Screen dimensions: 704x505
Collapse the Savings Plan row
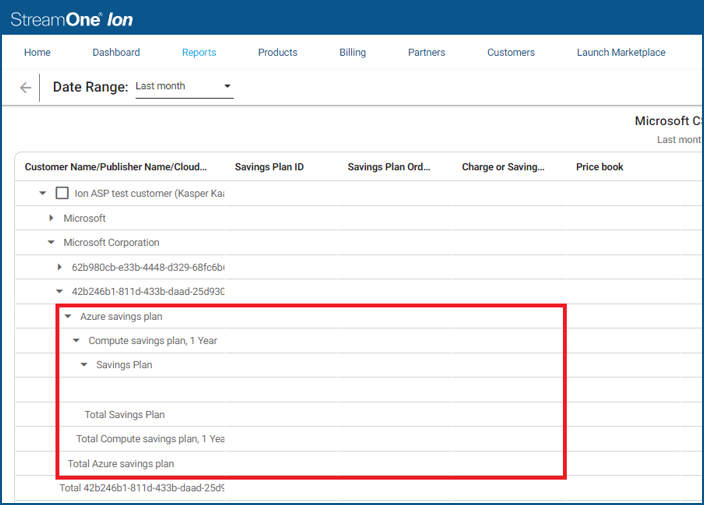84,364
